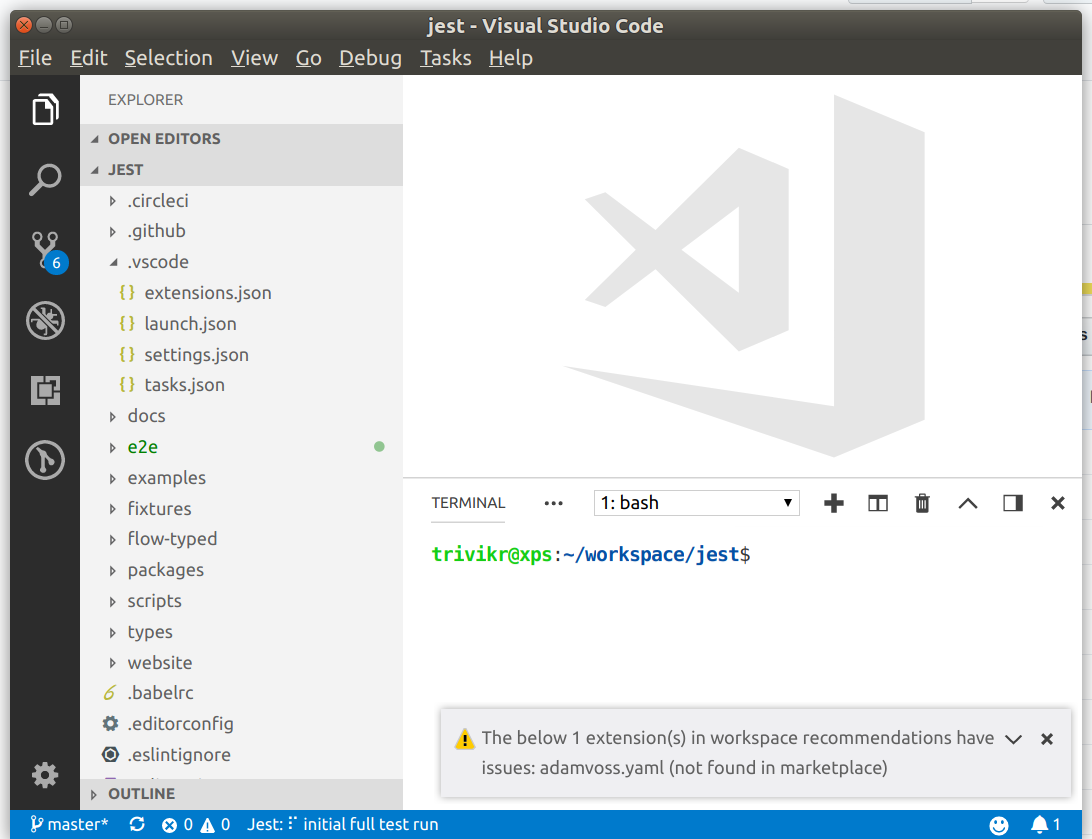Open the File menu
This screenshot has width=1092, height=839.
[x=35, y=58]
